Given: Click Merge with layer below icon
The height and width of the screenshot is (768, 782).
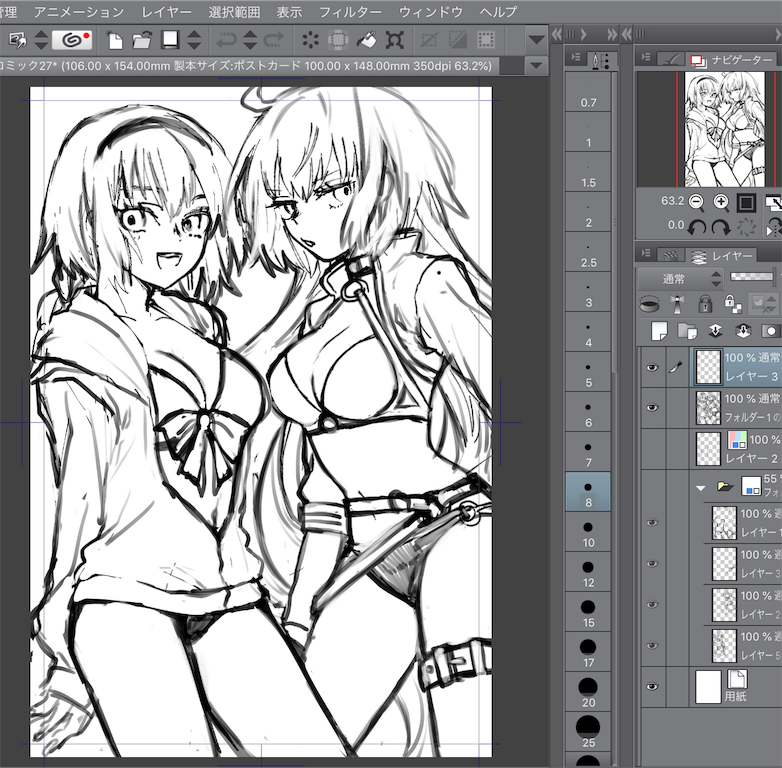Looking at the screenshot, I should click(743, 331).
